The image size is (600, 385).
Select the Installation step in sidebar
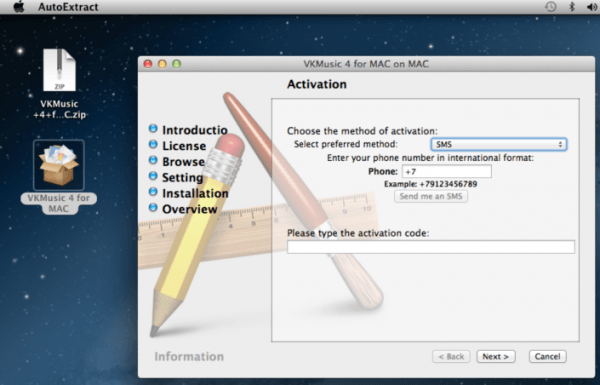point(195,193)
